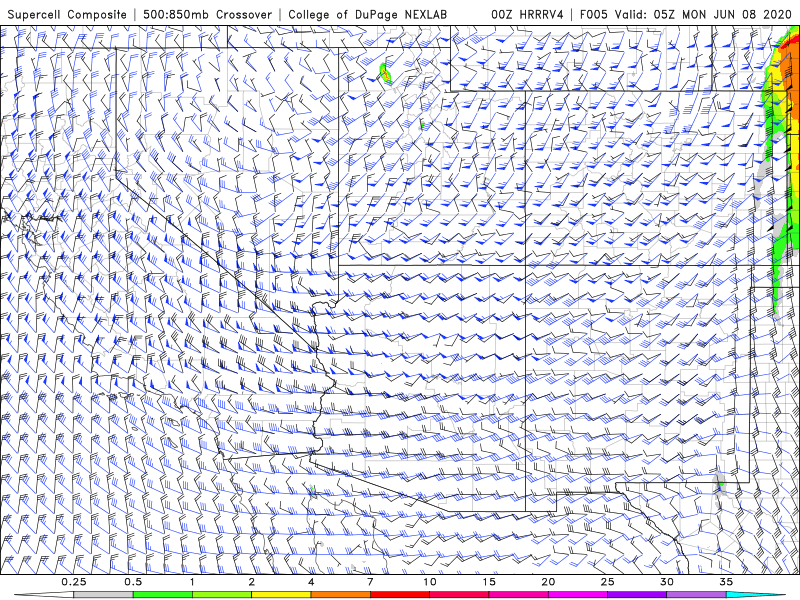The width and height of the screenshot is (800, 600).
Task: Click the orange legend swatch between 4 and 7
Action: (x=340, y=595)
